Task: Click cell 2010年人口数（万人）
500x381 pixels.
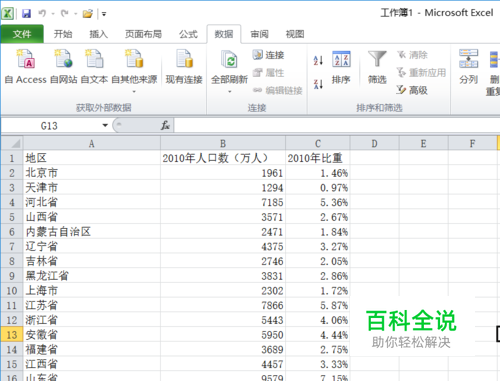Action: [223, 158]
